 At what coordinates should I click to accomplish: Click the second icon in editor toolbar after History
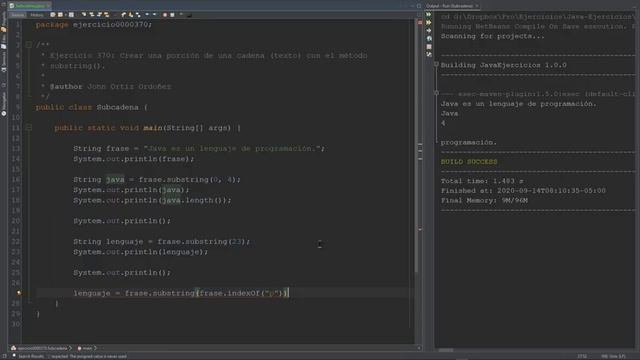click(x=60, y=15)
